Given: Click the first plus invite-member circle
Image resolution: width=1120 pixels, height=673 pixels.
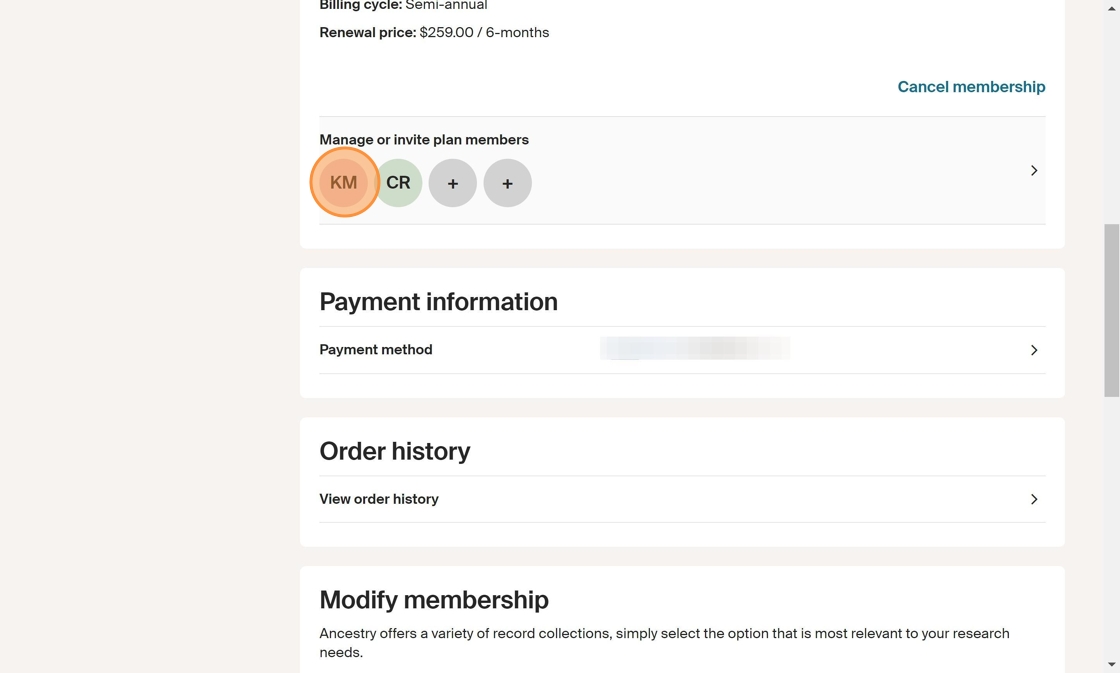Looking at the screenshot, I should [x=453, y=183].
